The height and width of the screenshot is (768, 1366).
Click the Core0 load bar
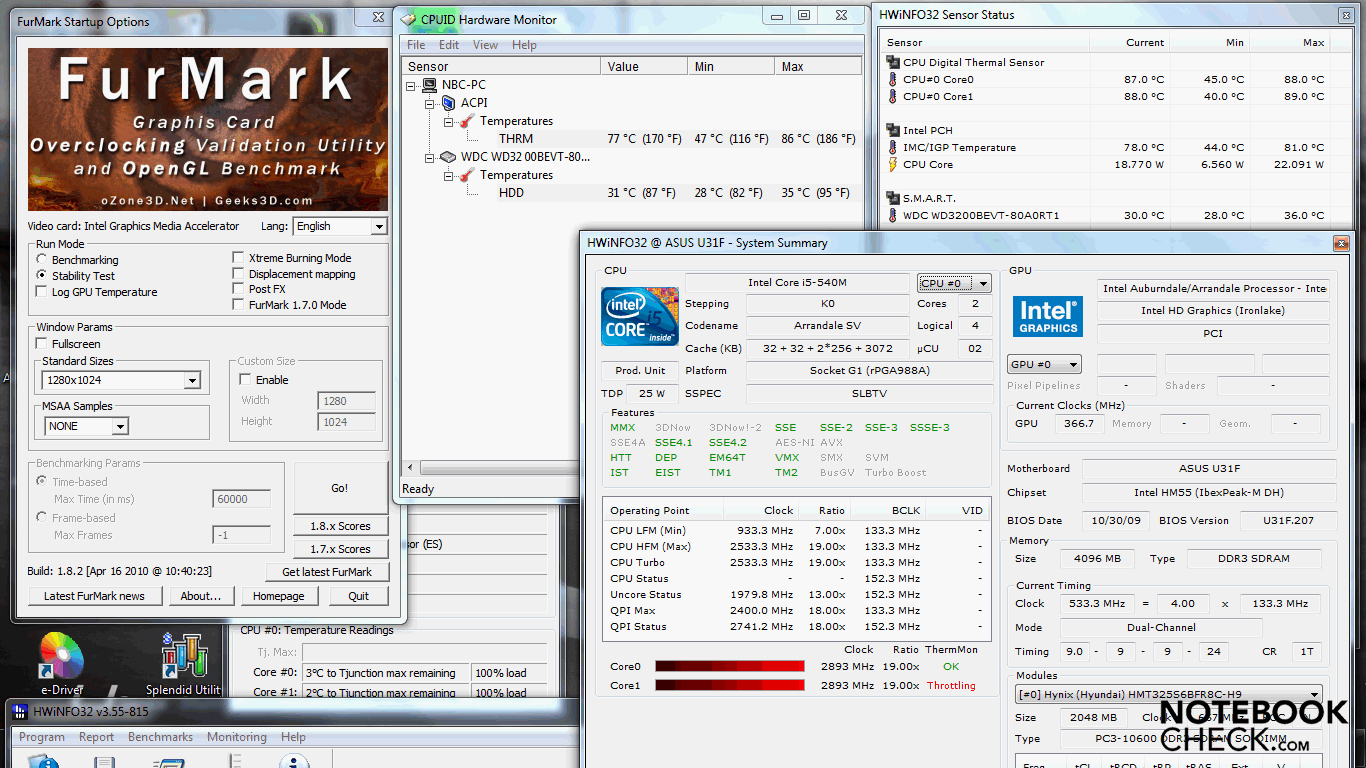[x=730, y=666]
